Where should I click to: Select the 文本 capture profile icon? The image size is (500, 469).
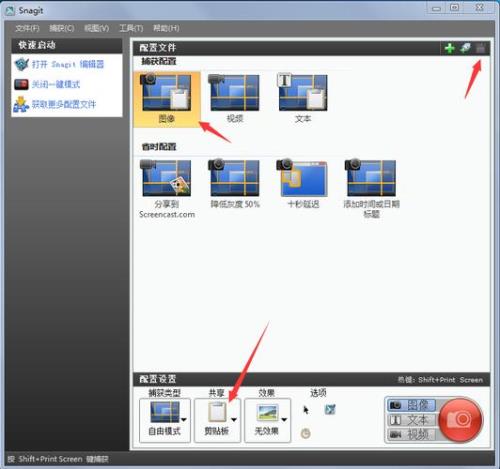point(303,92)
